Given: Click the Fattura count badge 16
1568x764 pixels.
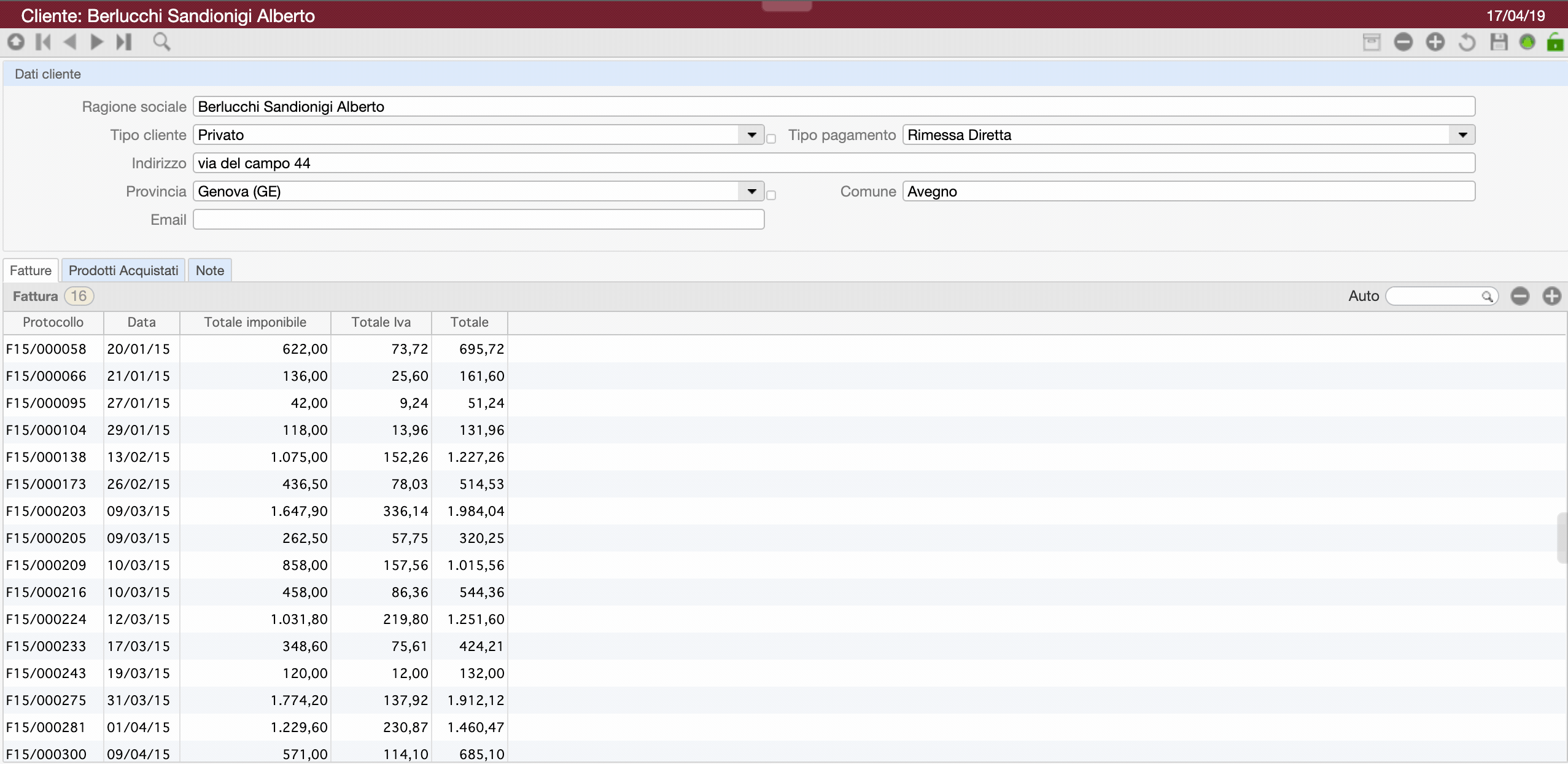Looking at the screenshot, I should point(79,296).
